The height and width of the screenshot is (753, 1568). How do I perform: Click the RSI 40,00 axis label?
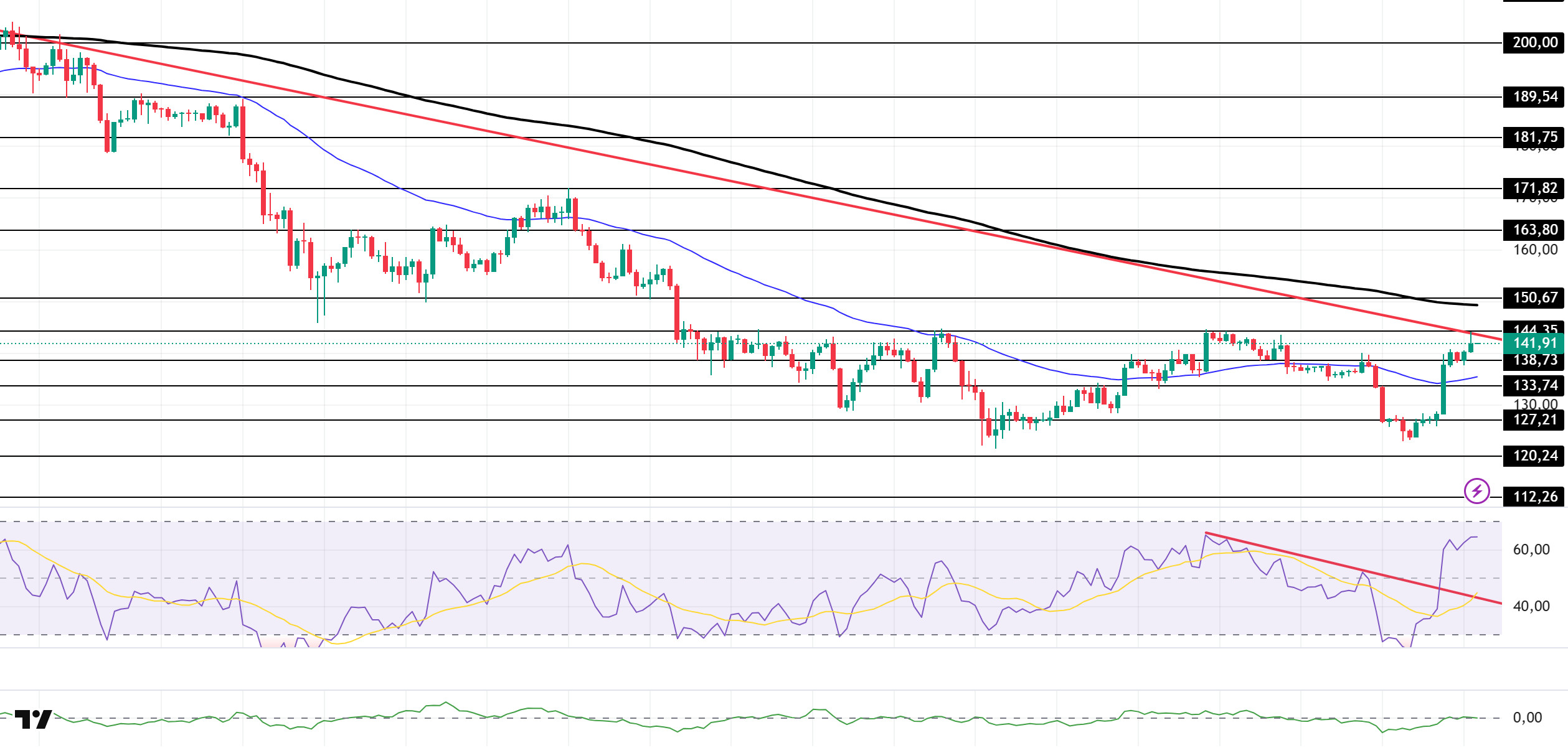[x=1531, y=606]
